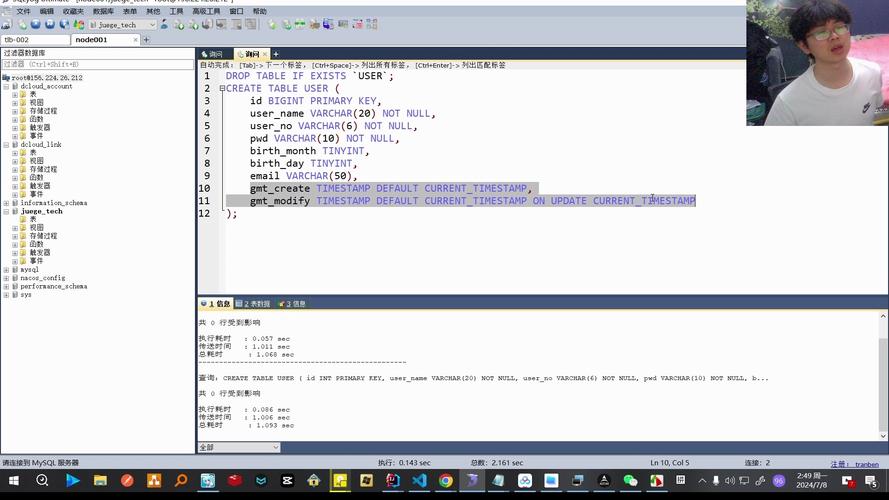Open the 数据库 menu
Viewport: 889px width, 500px height.
click(103, 11)
